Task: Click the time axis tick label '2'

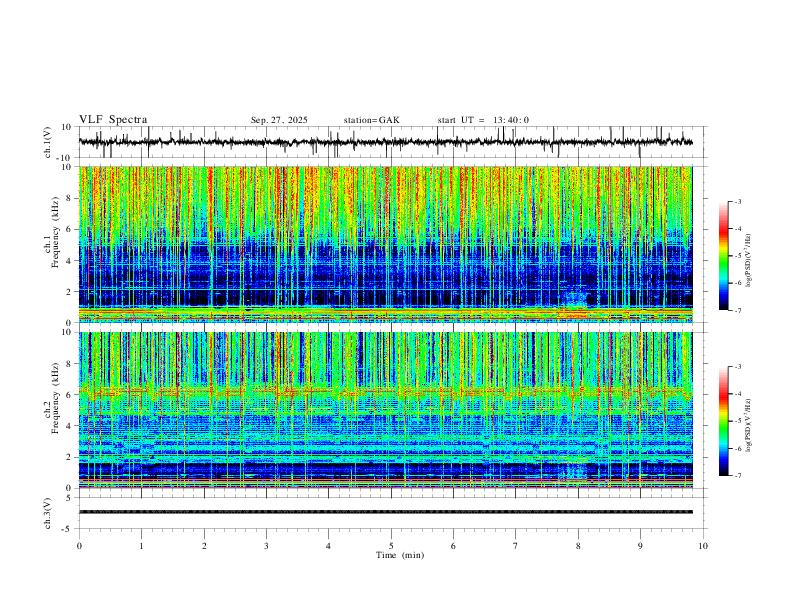Action: (x=204, y=546)
